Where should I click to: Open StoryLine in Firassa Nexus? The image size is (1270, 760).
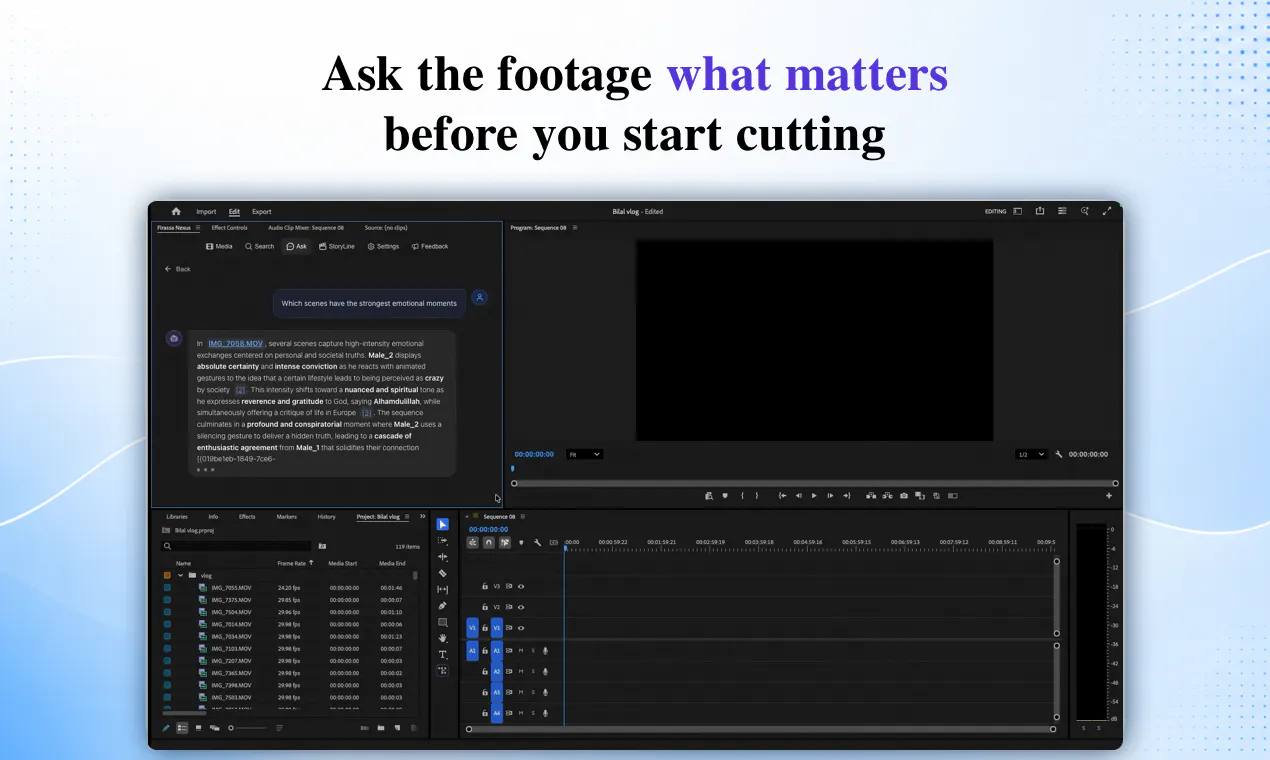(x=337, y=246)
